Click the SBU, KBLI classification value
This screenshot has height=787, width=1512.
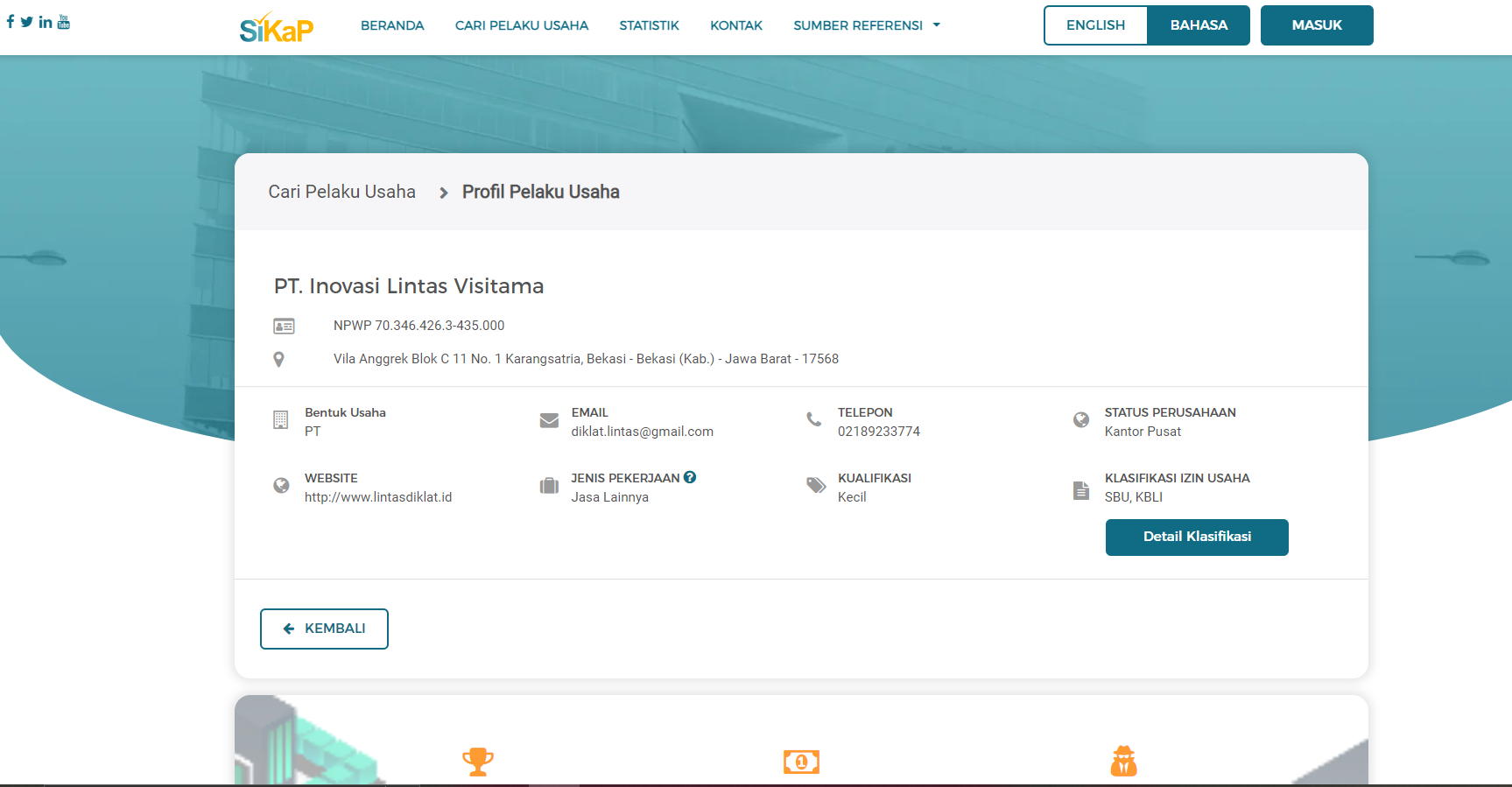(x=1134, y=497)
